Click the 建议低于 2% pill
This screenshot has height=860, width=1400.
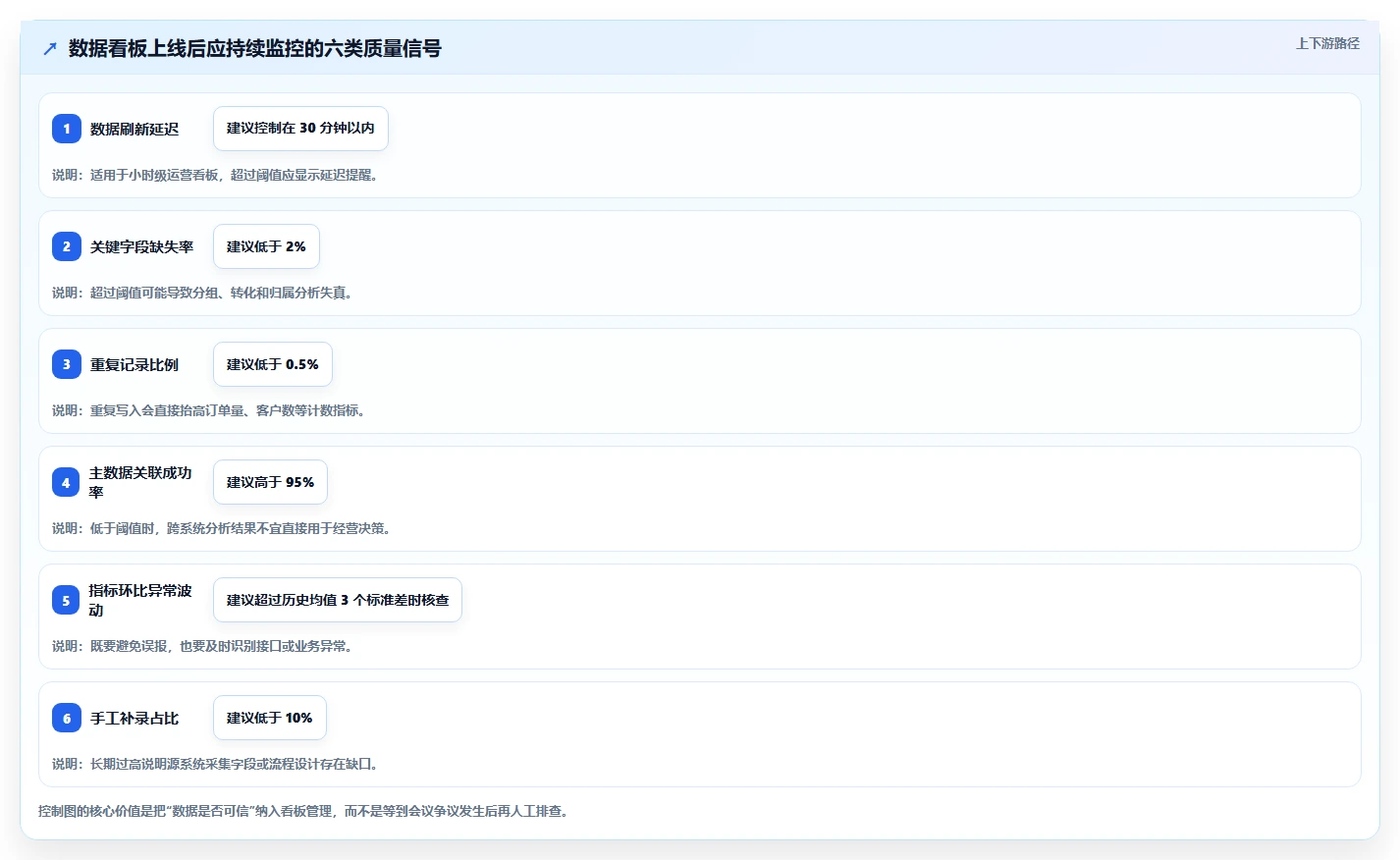coord(266,246)
